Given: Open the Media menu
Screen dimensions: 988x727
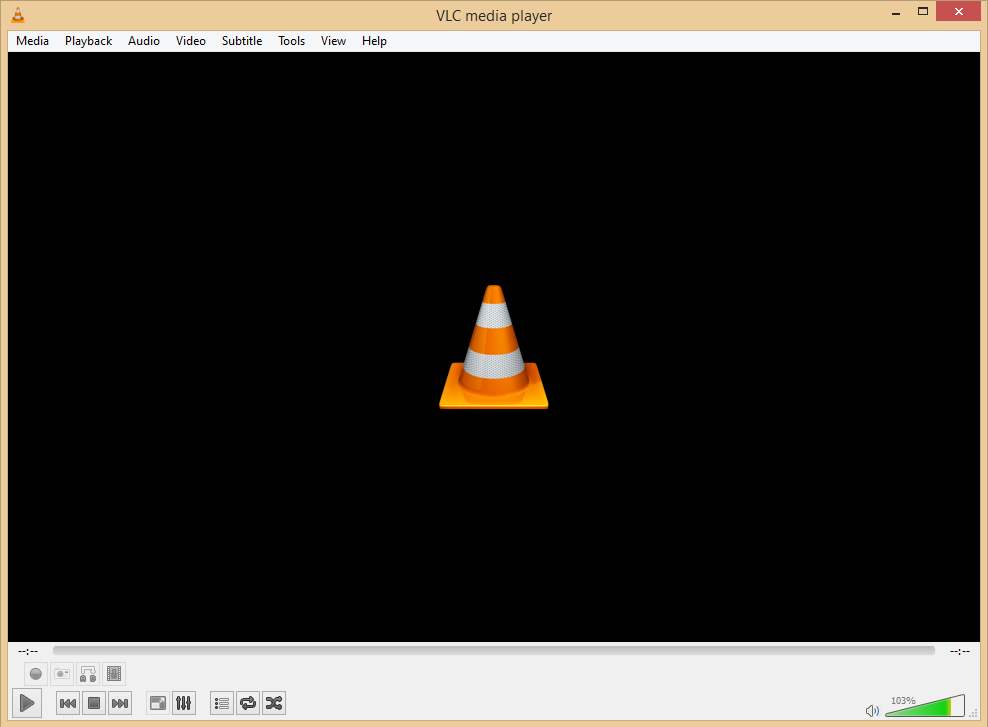Looking at the screenshot, I should [x=32, y=41].
